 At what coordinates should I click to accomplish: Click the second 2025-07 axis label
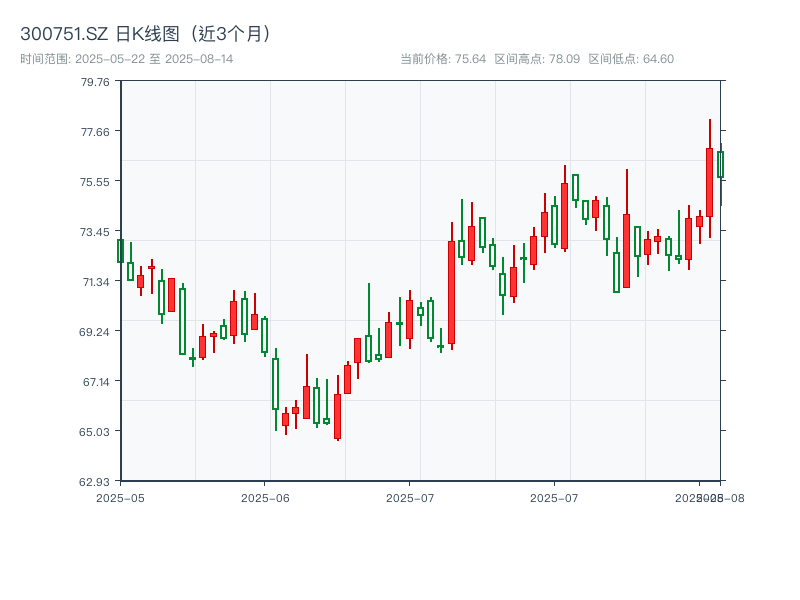pos(553,496)
